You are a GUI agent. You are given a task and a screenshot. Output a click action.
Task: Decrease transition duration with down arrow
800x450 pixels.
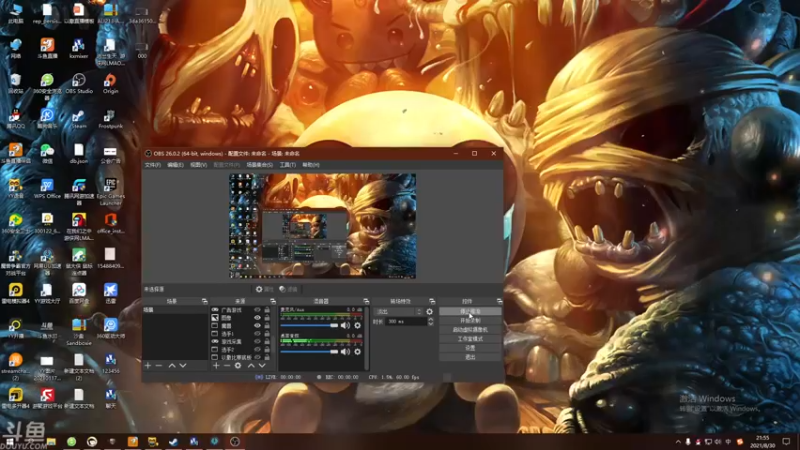[431, 324]
